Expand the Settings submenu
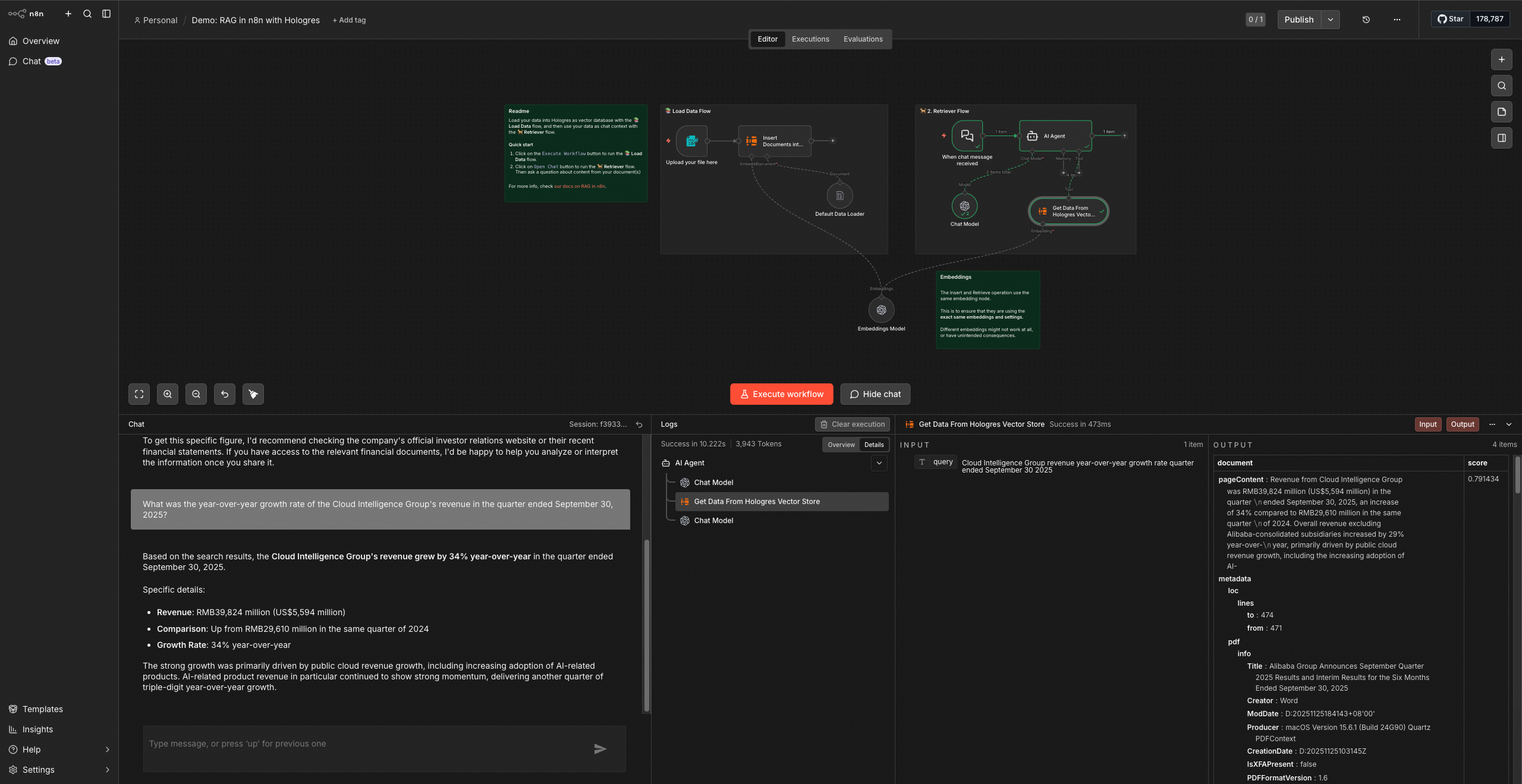 (x=108, y=770)
